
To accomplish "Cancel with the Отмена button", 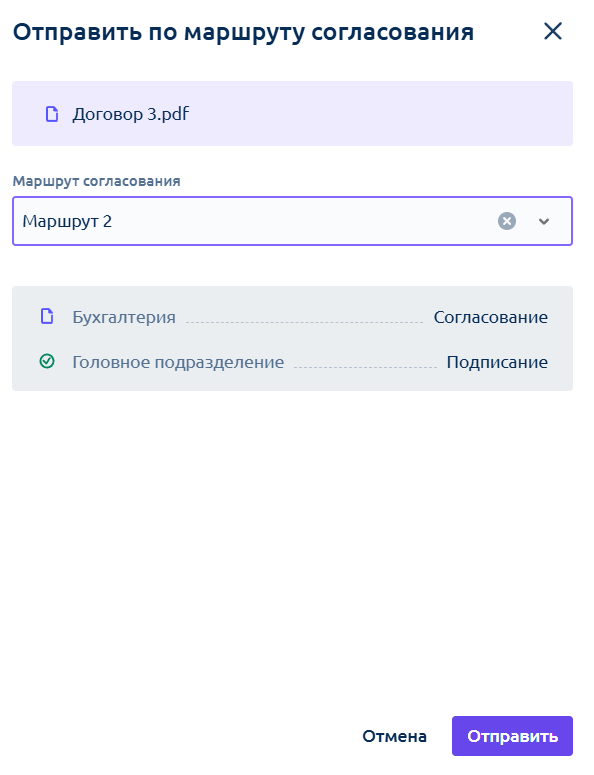I will click(394, 736).
